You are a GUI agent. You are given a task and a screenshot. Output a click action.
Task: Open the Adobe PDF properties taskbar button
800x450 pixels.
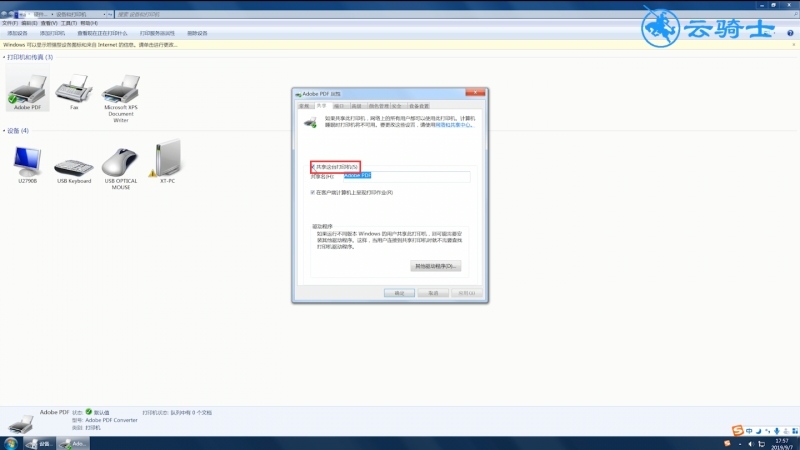[x=72, y=443]
